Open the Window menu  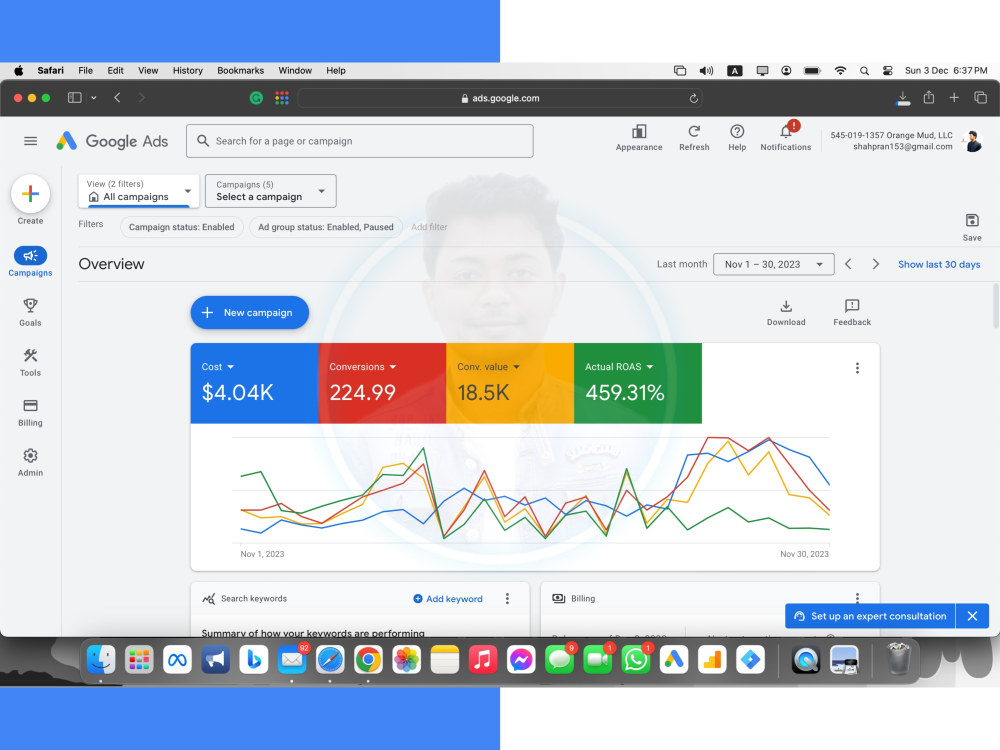[x=295, y=71]
